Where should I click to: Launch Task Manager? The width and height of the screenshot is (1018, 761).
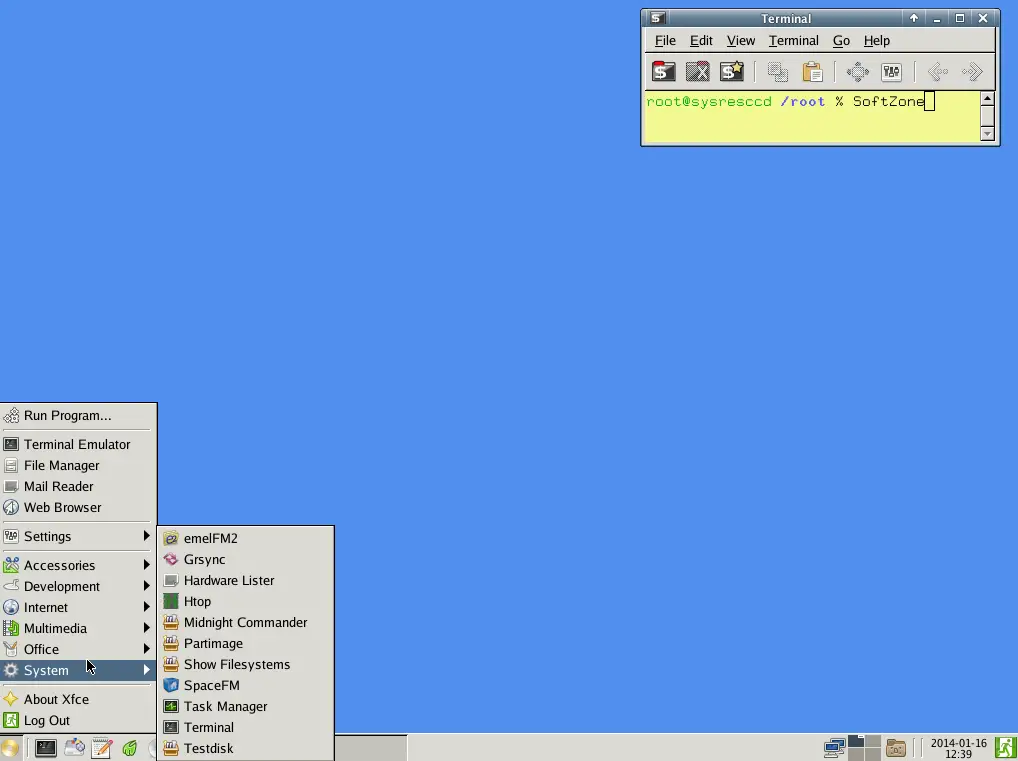(246, 706)
